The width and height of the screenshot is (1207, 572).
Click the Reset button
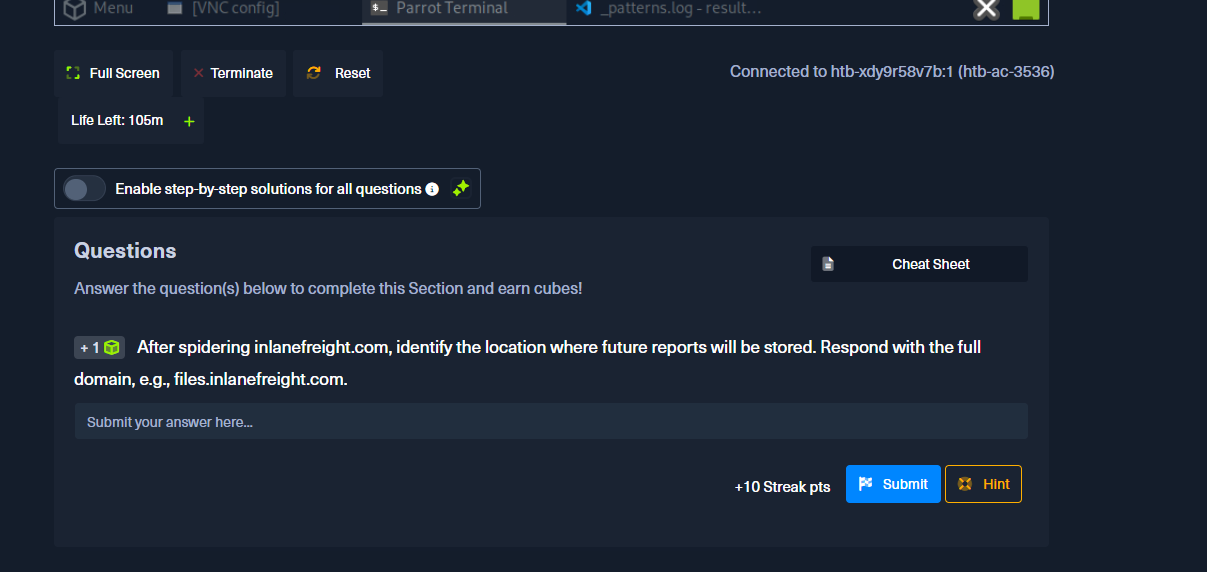click(x=338, y=73)
